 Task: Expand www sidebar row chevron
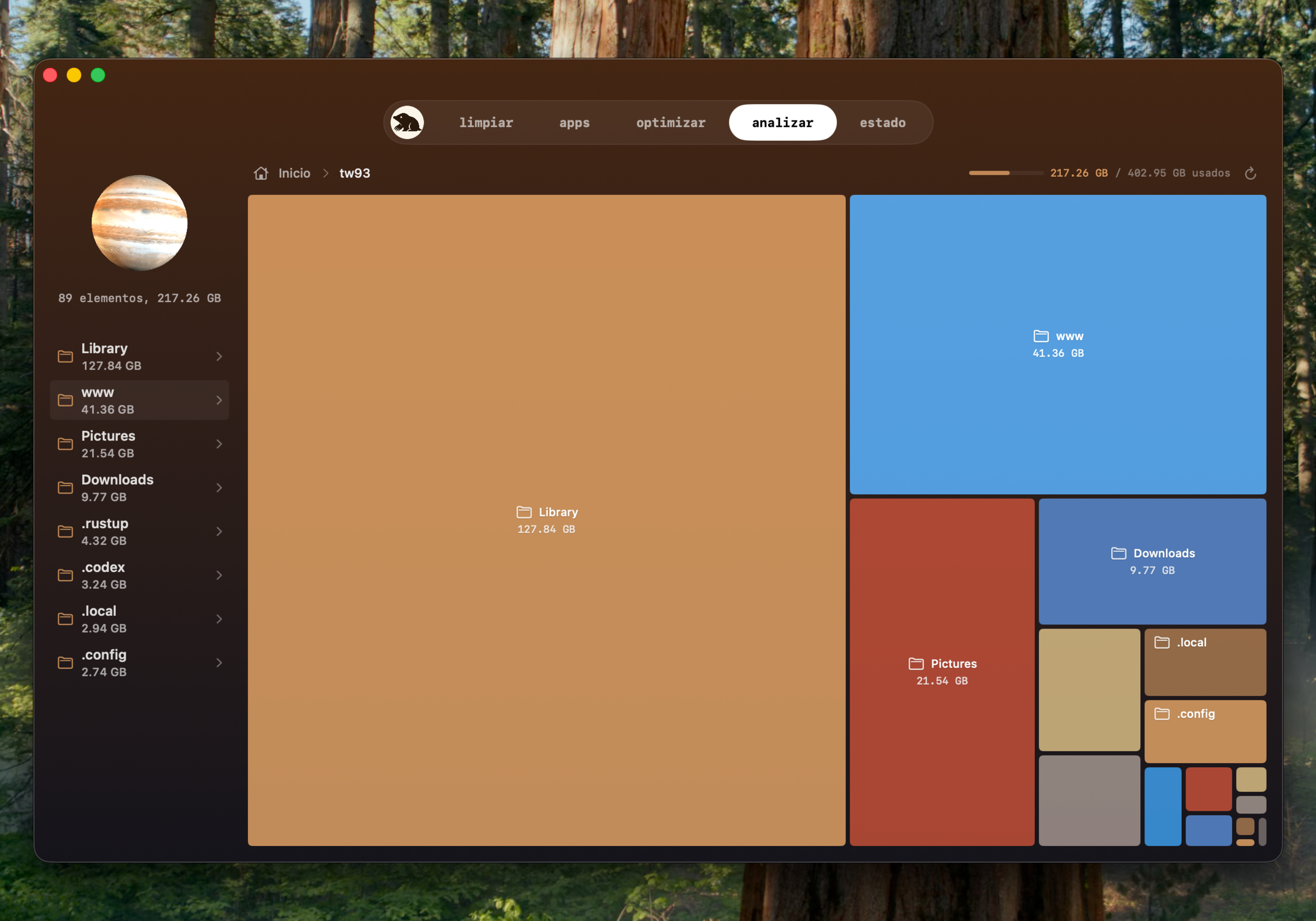(x=219, y=400)
